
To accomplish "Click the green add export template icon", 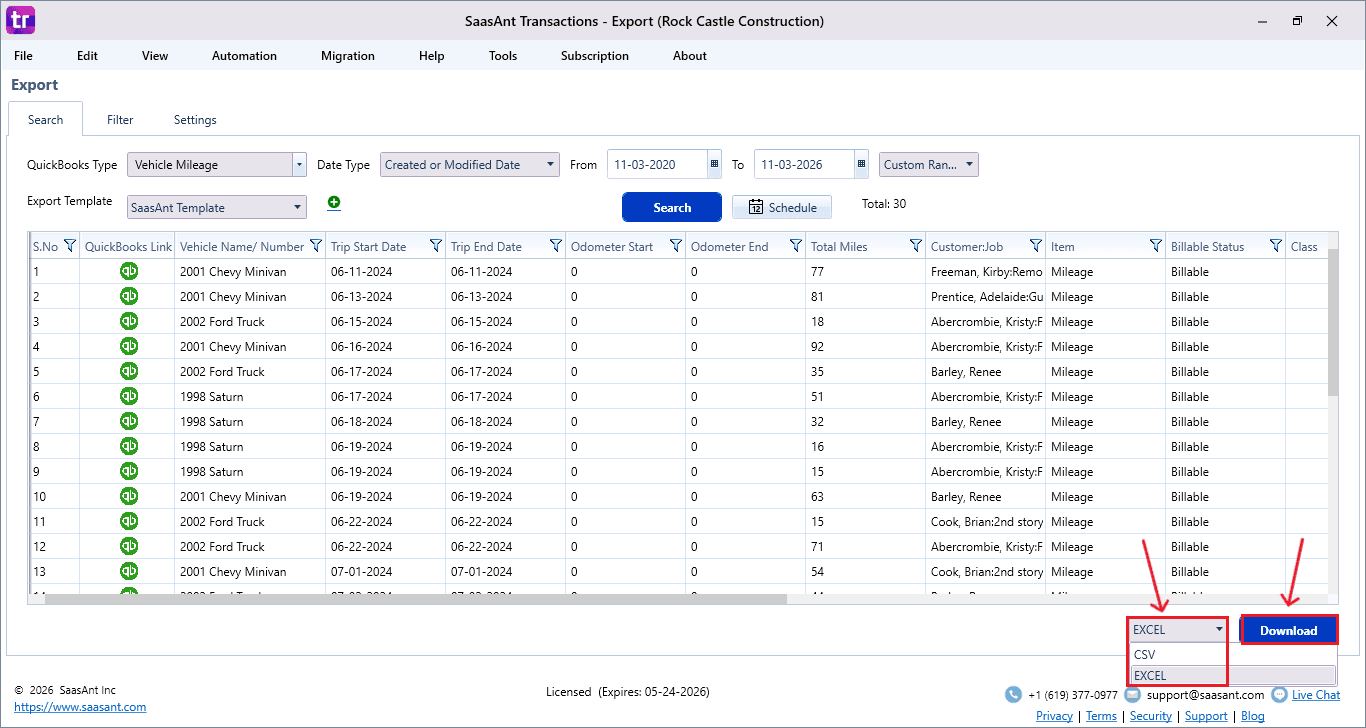I will 334,203.
